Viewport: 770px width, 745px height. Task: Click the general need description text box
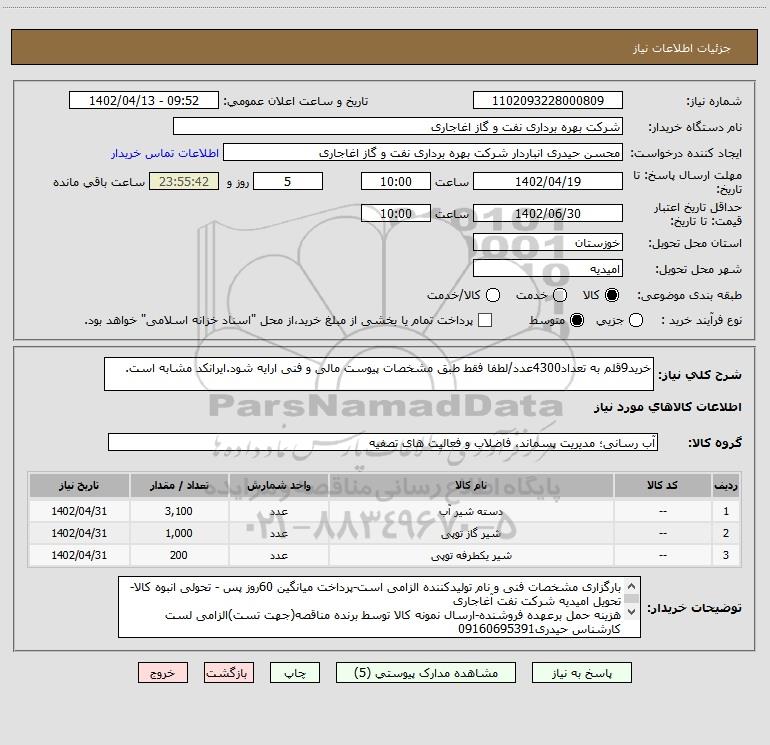pos(379,374)
